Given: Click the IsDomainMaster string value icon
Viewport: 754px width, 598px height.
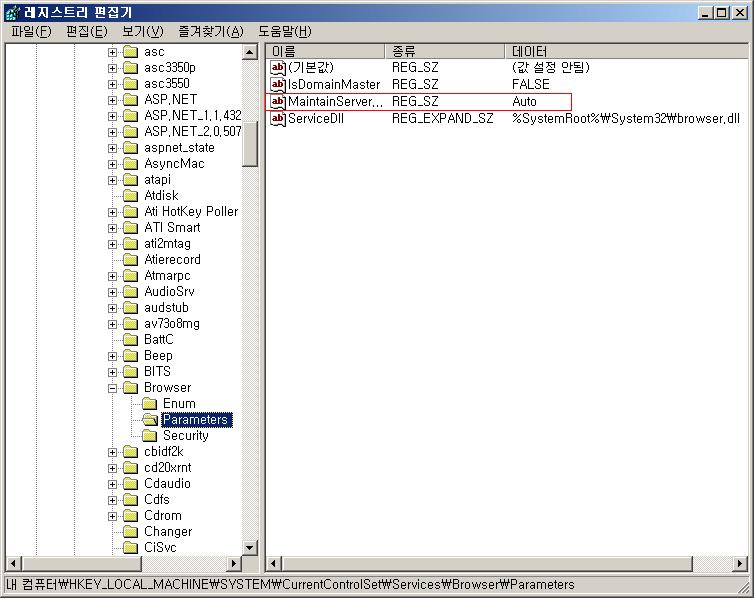Looking at the screenshot, I should [x=278, y=85].
